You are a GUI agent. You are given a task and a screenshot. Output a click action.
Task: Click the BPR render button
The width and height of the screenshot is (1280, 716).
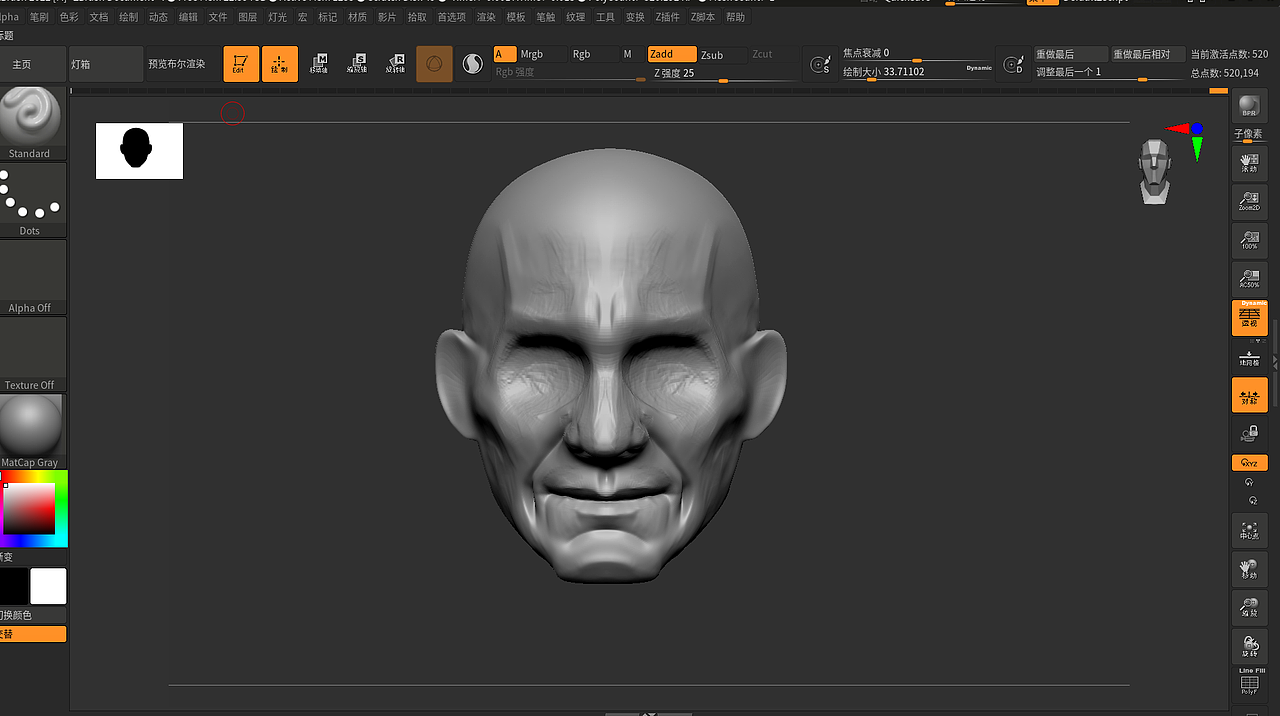(x=1249, y=107)
